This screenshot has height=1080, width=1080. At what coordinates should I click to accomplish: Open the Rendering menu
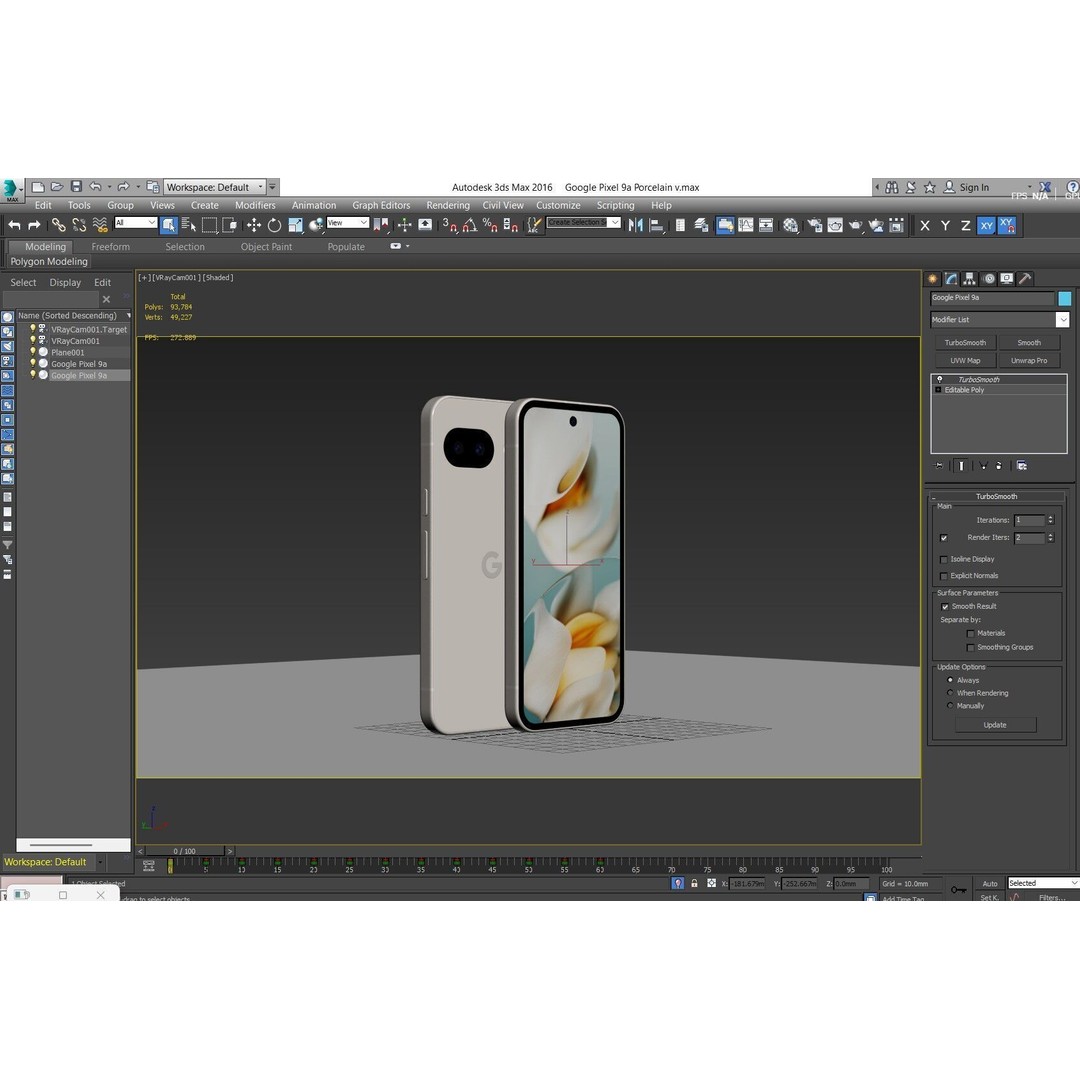(448, 205)
